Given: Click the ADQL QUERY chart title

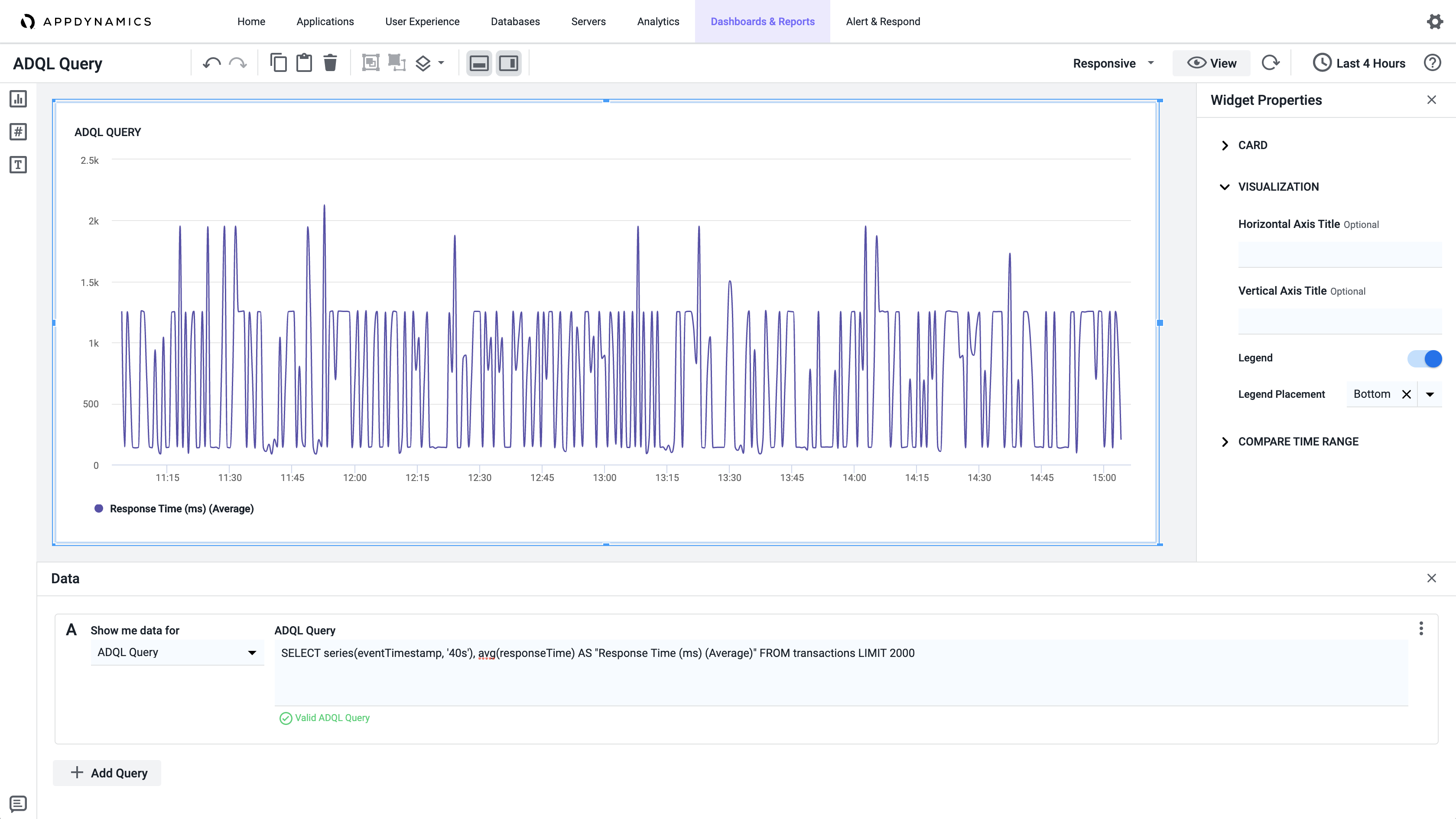Looking at the screenshot, I should point(107,132).
